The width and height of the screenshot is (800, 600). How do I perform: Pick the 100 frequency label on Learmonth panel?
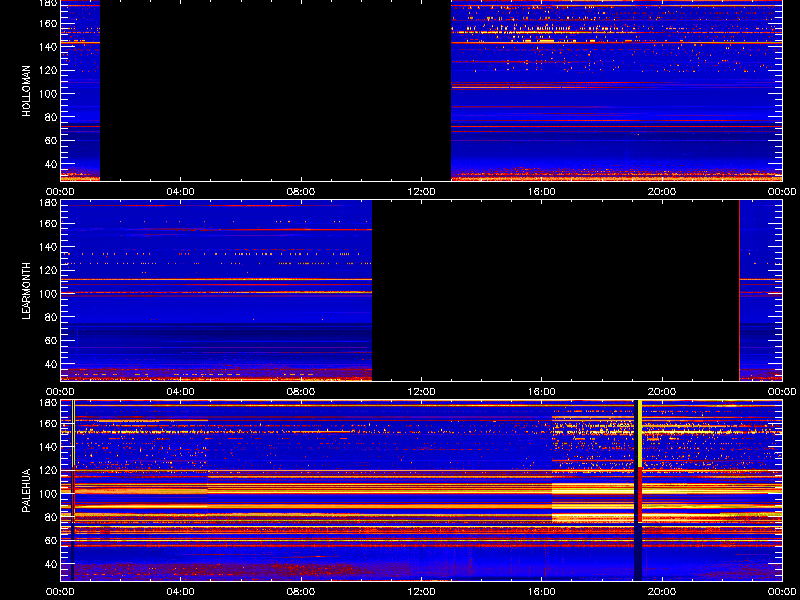[x=47, y=294]
